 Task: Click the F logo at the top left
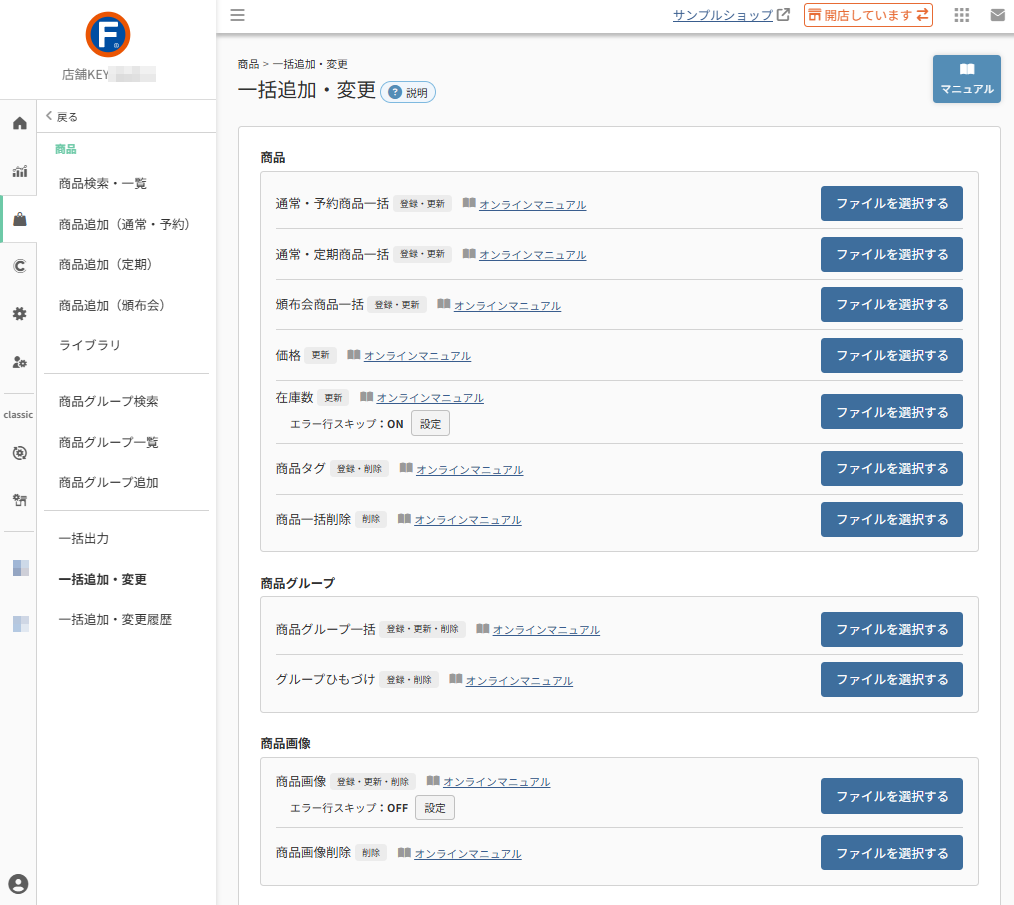tap(108, 34)
